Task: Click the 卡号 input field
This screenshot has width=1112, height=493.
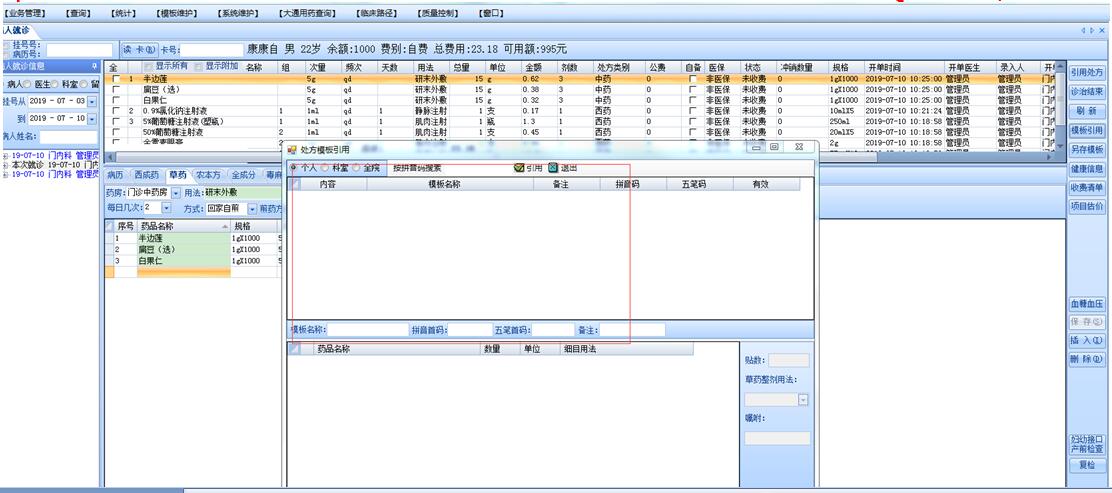Action: coord(212,50)
